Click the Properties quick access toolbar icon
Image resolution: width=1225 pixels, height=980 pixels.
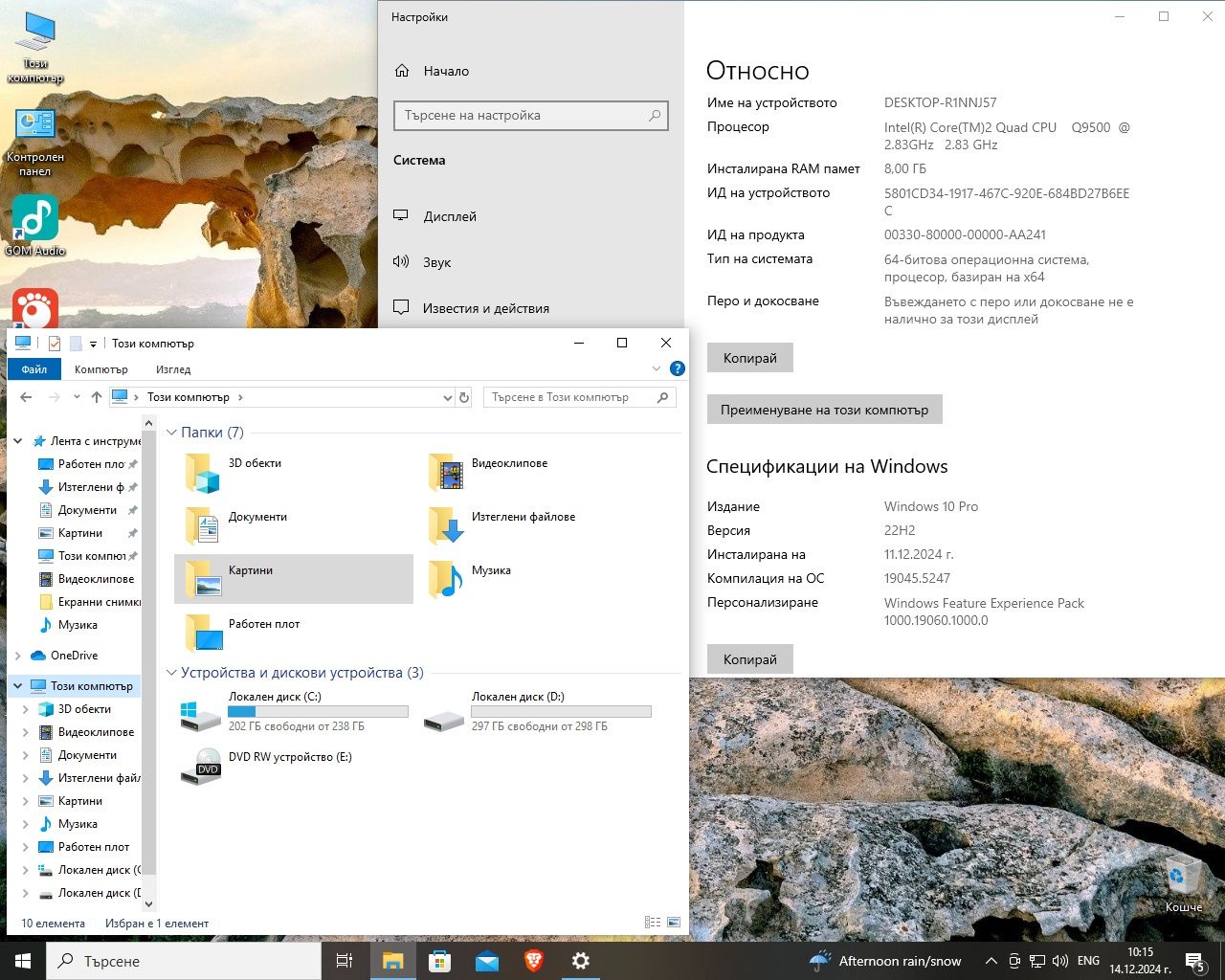55,344
